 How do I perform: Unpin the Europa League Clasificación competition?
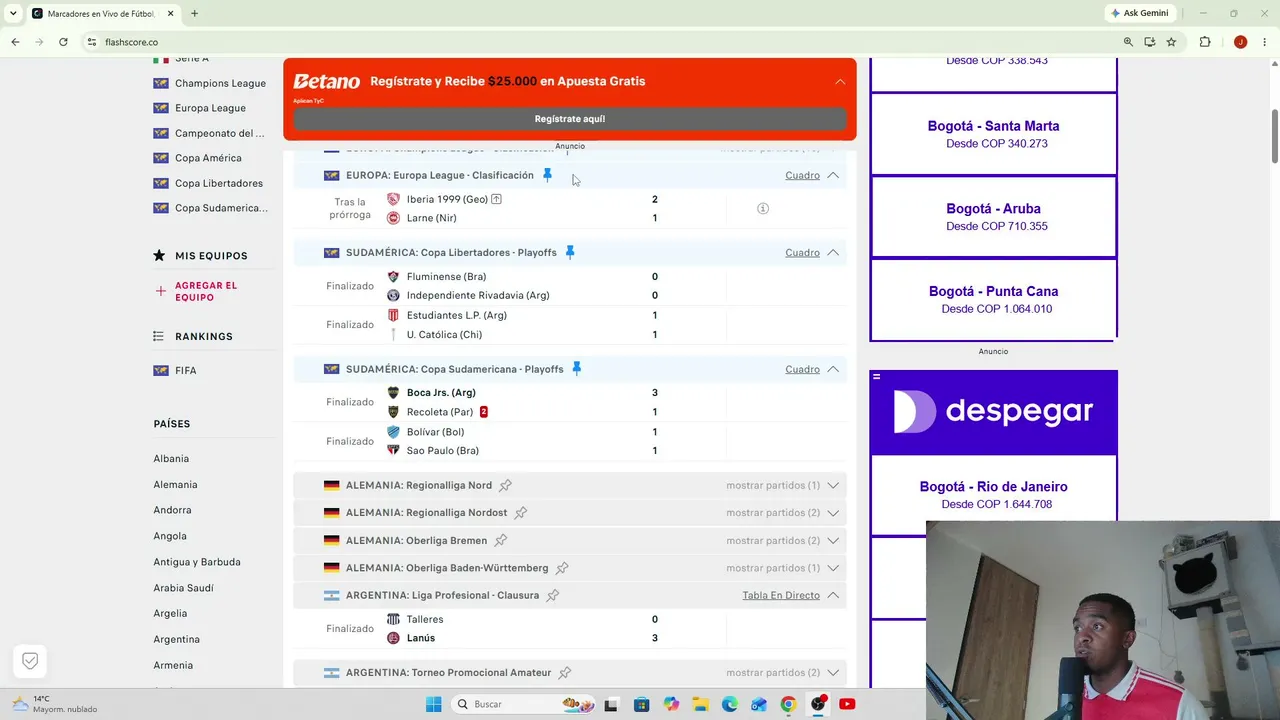point(547,175)
